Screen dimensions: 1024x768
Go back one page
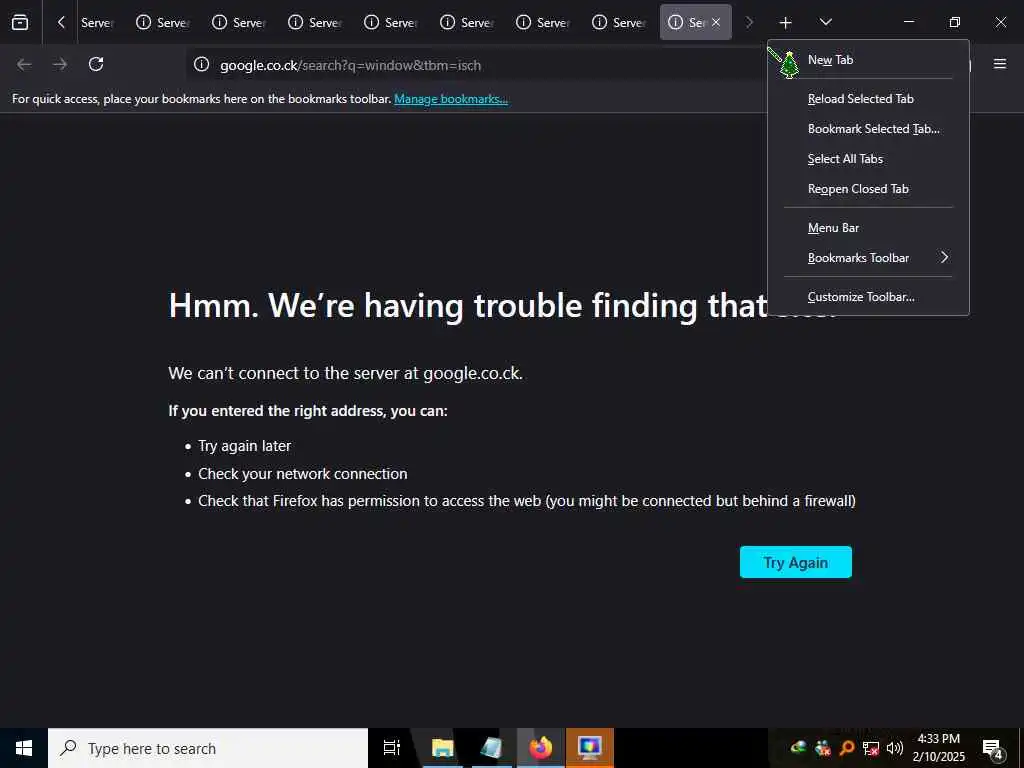(x=24, y=64)
